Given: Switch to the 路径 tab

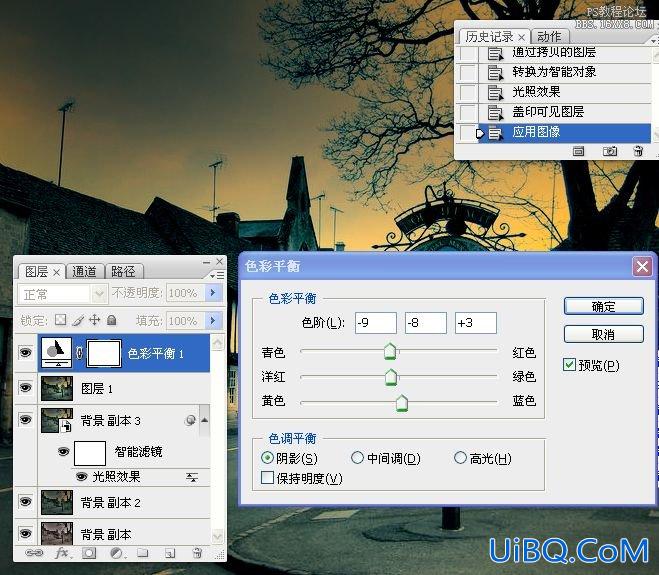Looking at the screenshot, I should pyautogui.click(x=123, y=272).
